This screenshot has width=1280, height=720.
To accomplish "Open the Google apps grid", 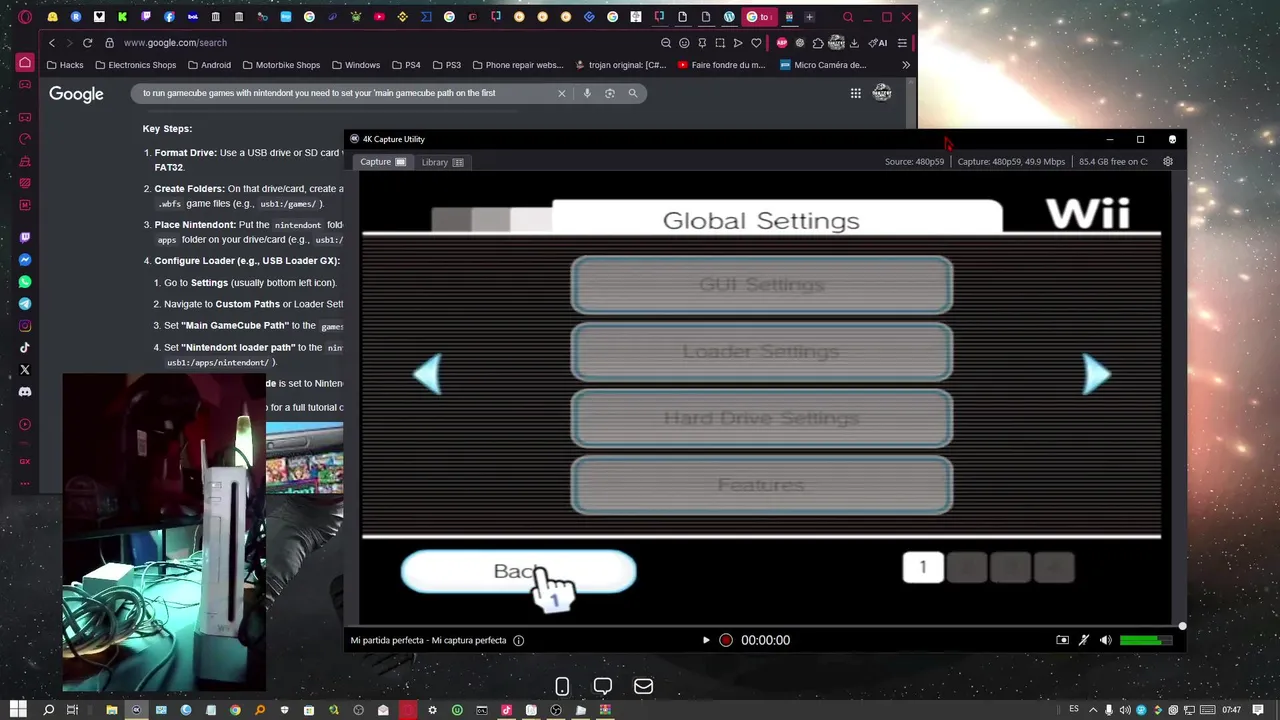I will (856, 93).
